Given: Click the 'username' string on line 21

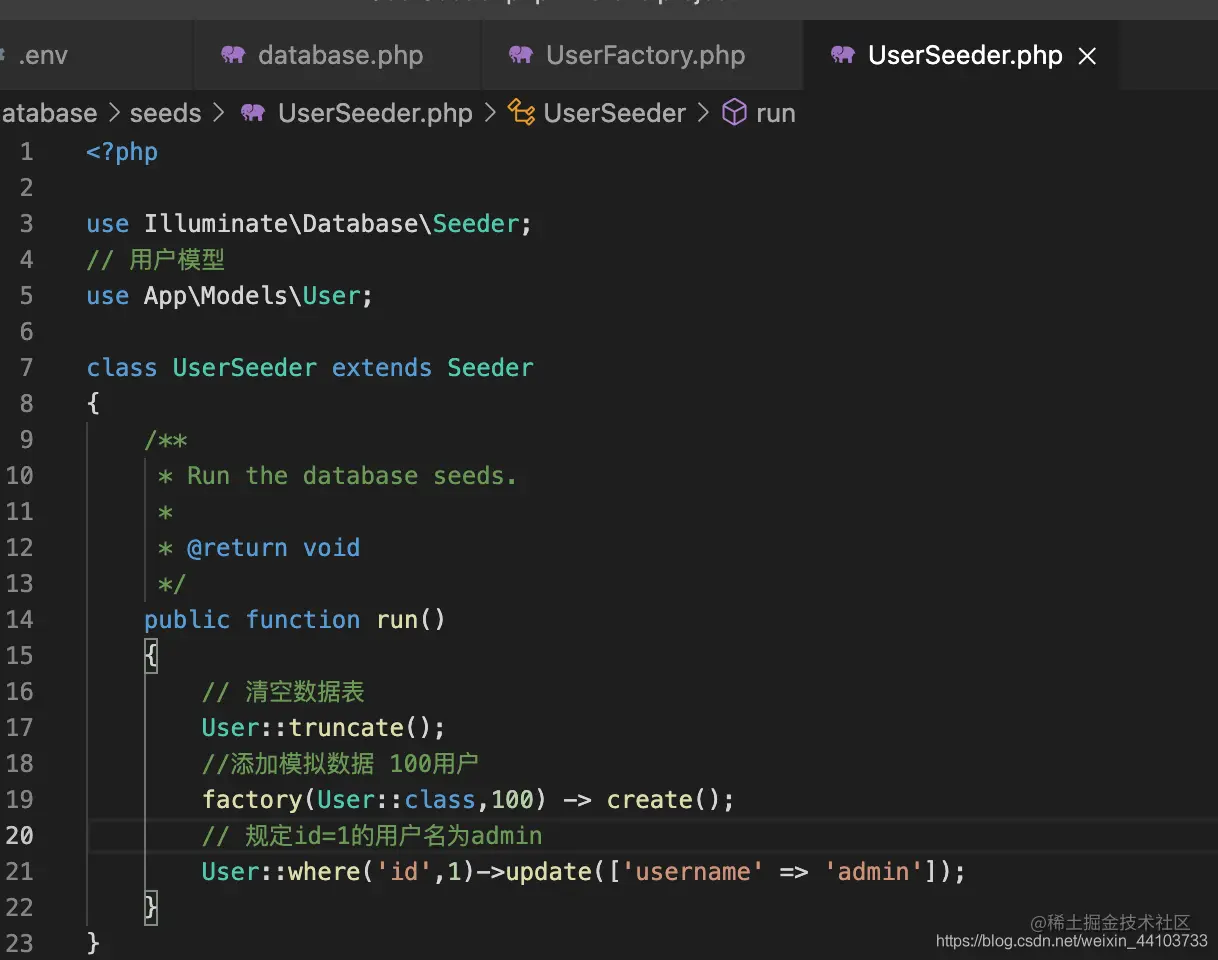Looking at the screenshot, I should coord(692,872).
